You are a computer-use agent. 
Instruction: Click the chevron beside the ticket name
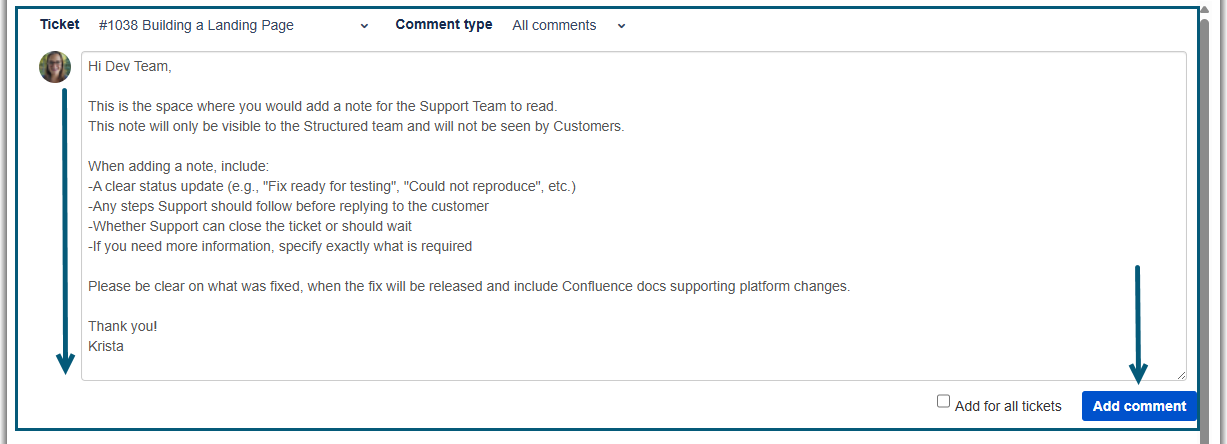point(364,26)
